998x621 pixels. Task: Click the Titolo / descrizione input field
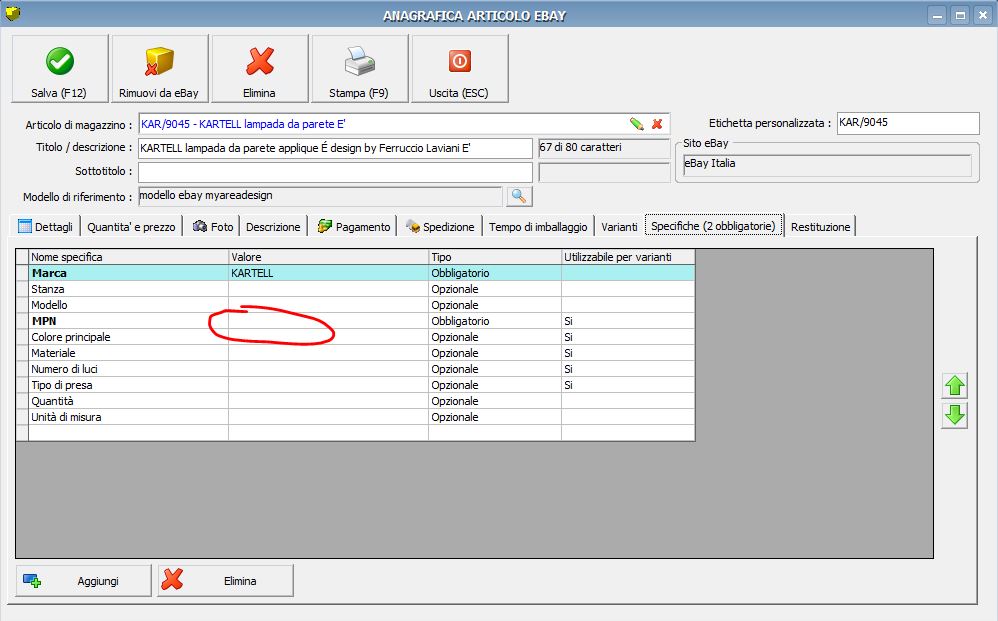click(335, 148)
